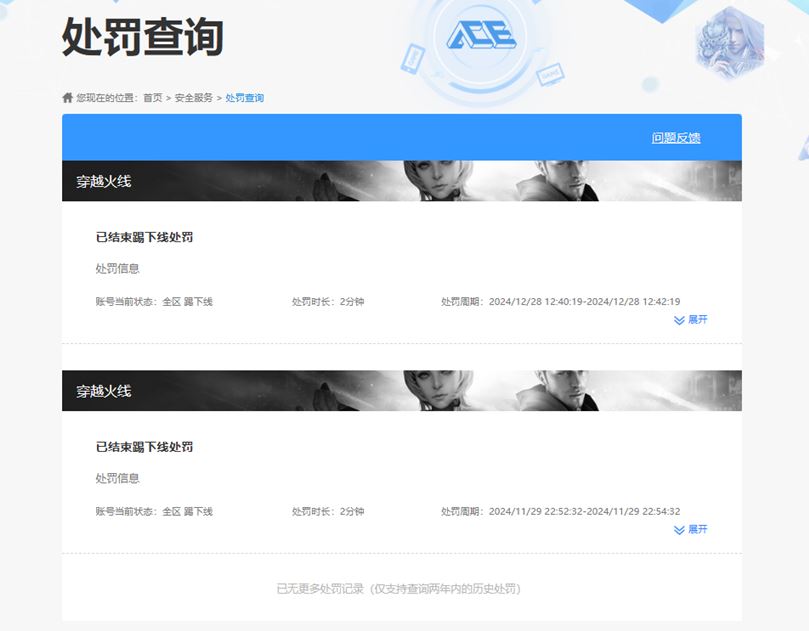Screen dimensions: 809x631
Task: Click the hexagon character avatar in the header
Action: pos(730,43)
